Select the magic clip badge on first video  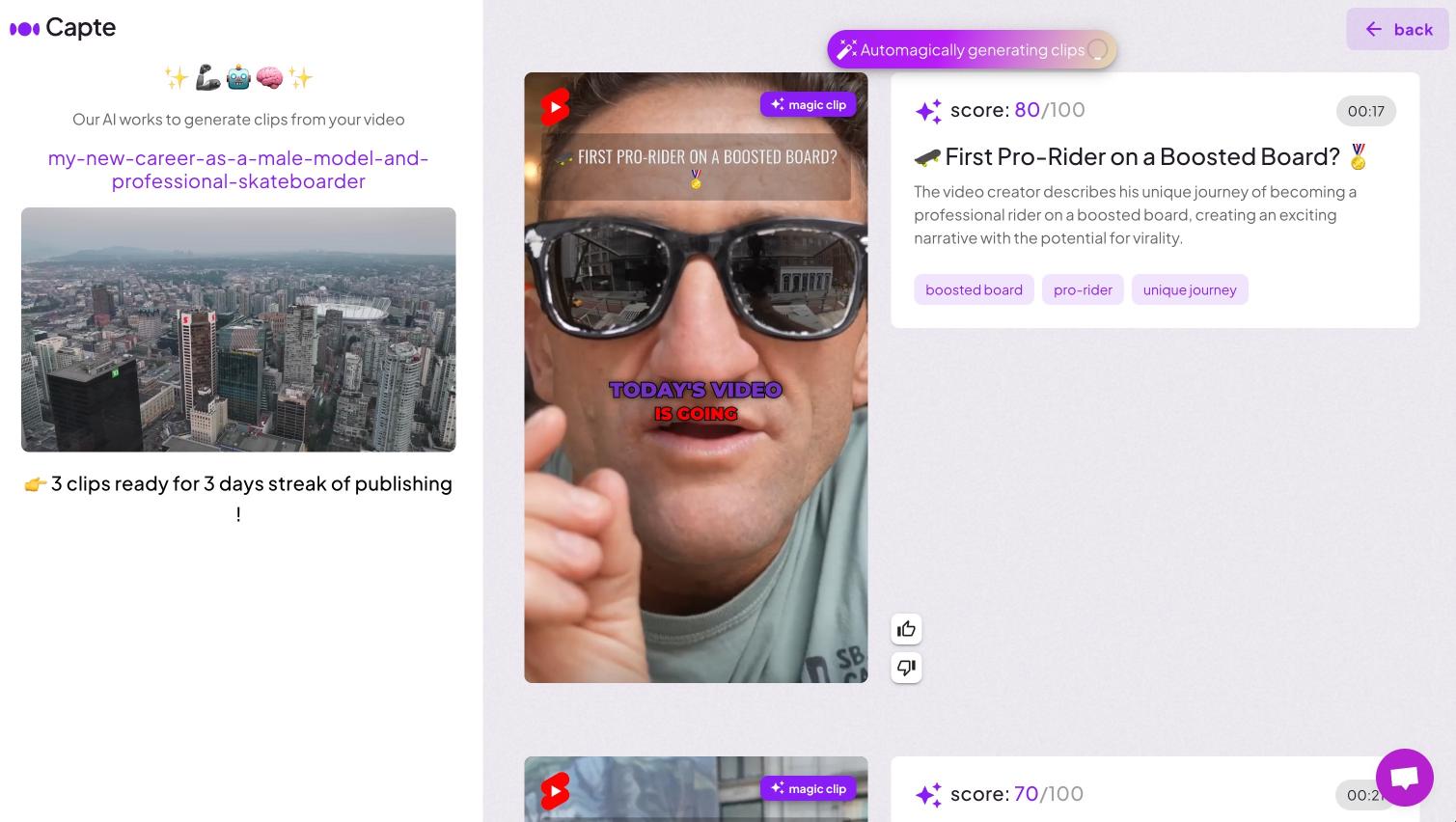809,105
